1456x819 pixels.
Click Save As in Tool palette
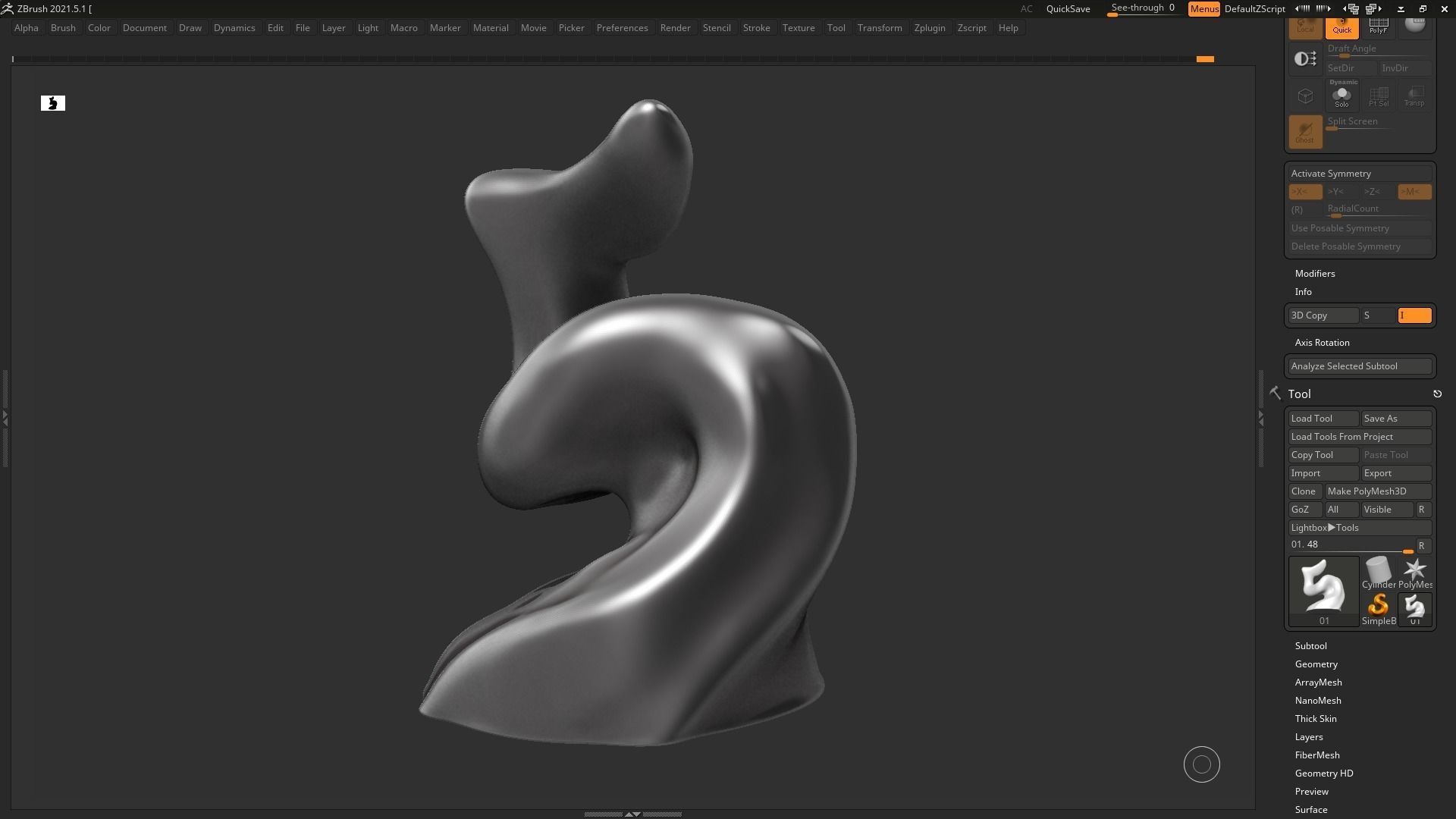(1396, 419)
